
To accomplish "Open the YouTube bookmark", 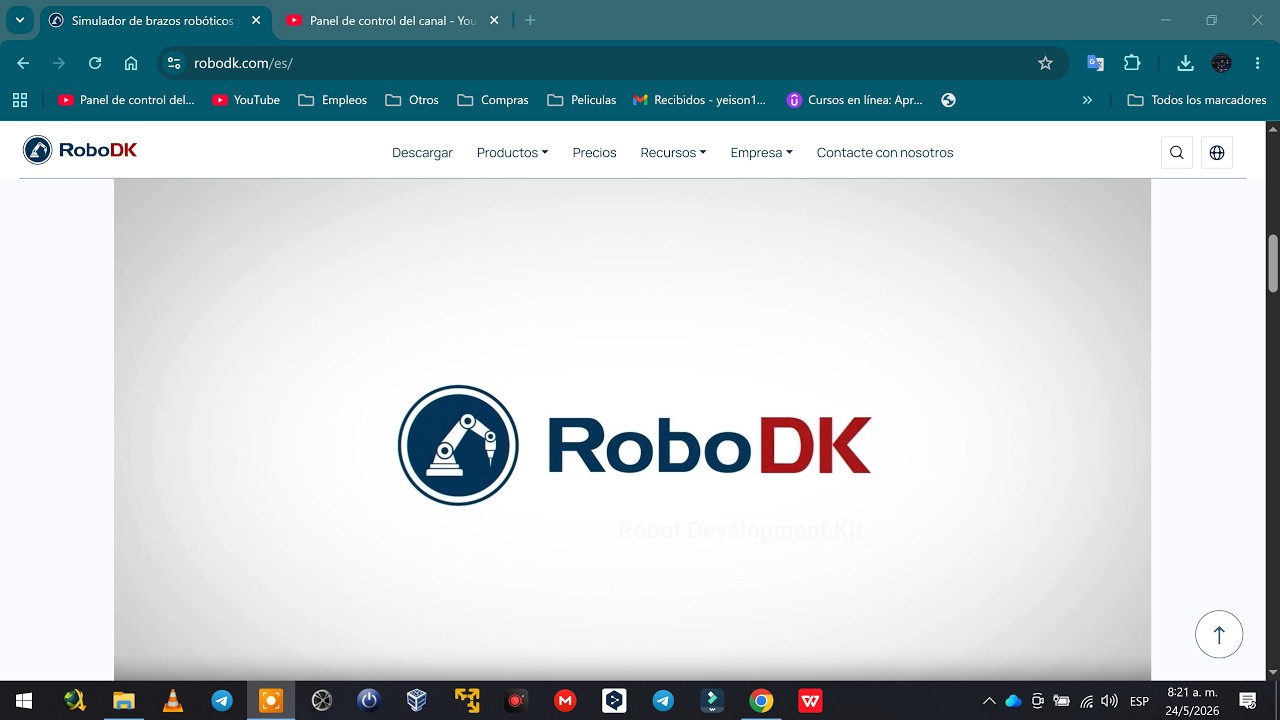I will pyautogui.click(x=246, y=100).
